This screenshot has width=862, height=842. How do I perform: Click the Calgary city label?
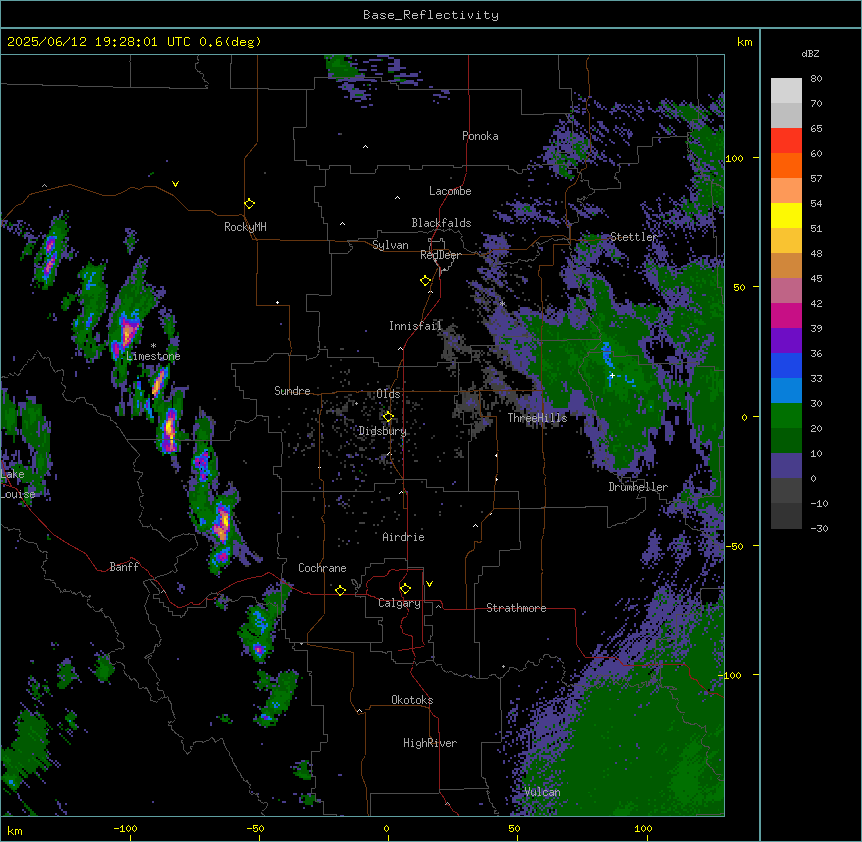399,603
